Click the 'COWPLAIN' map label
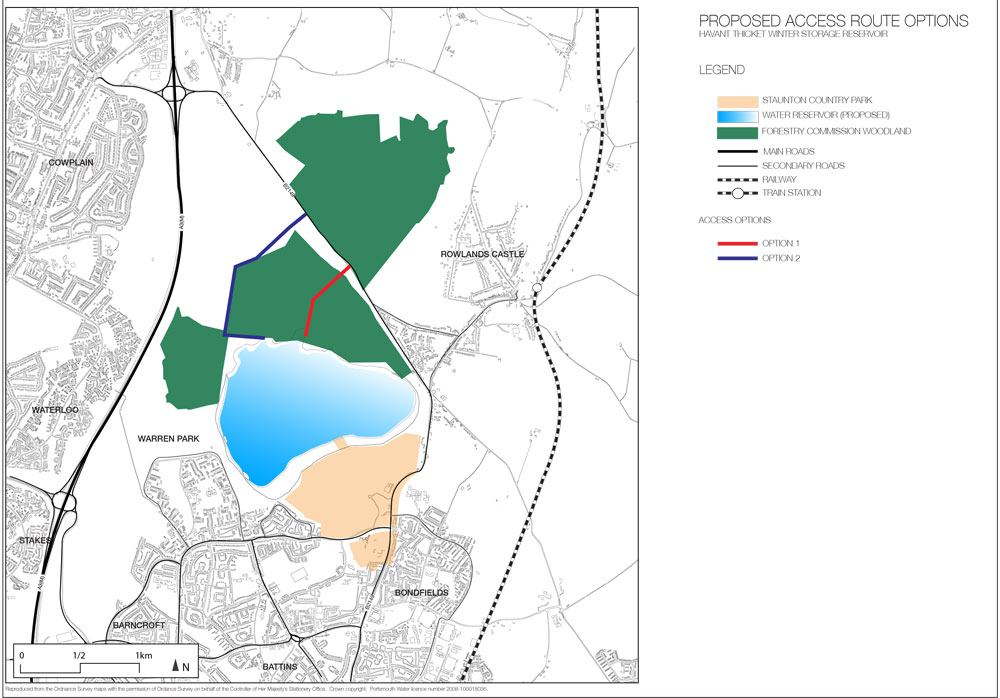The height and width of the screenshot is (698, 1000). [71, 163]
